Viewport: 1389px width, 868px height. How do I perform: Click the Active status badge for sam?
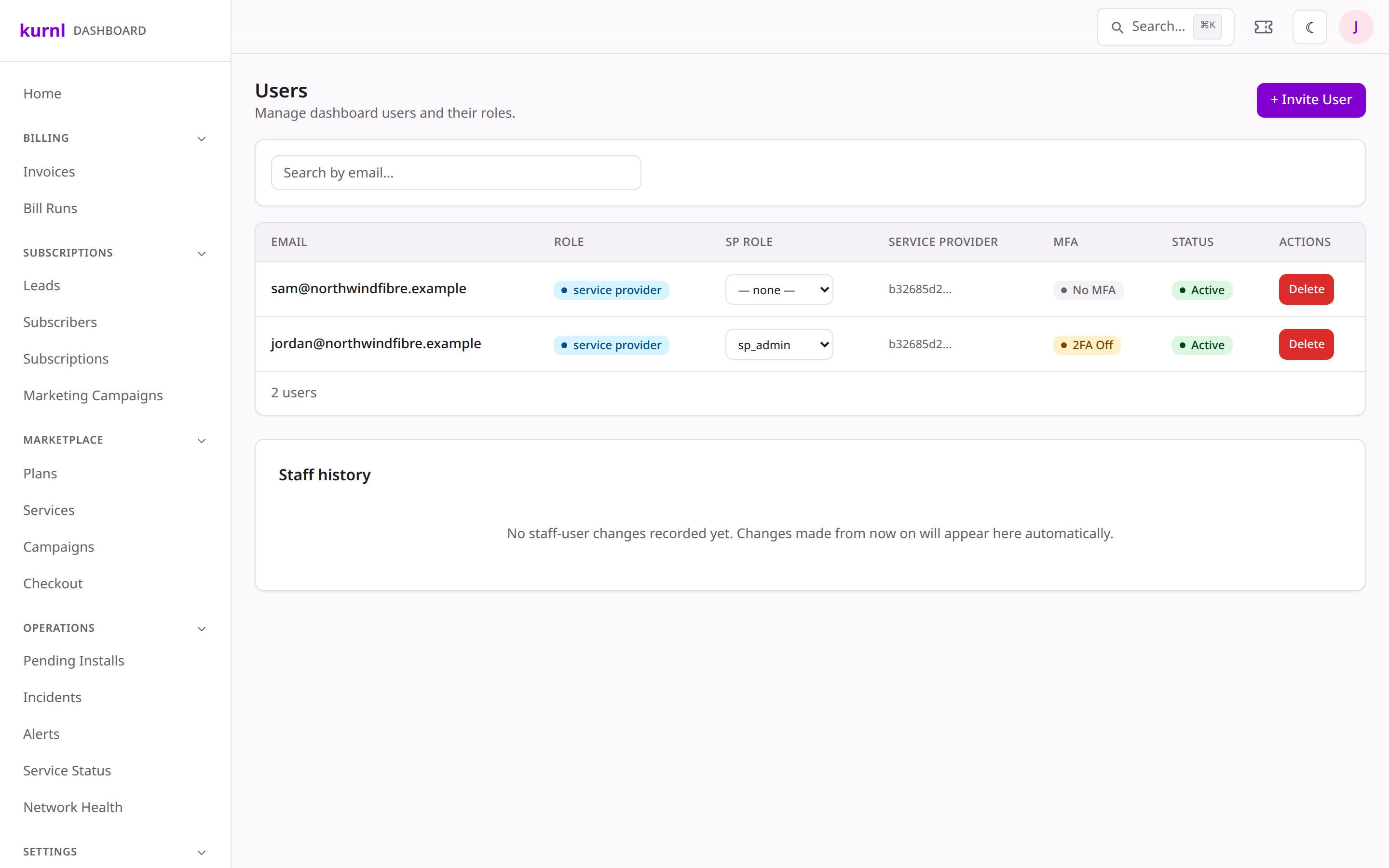click(x=1202, y=290)
